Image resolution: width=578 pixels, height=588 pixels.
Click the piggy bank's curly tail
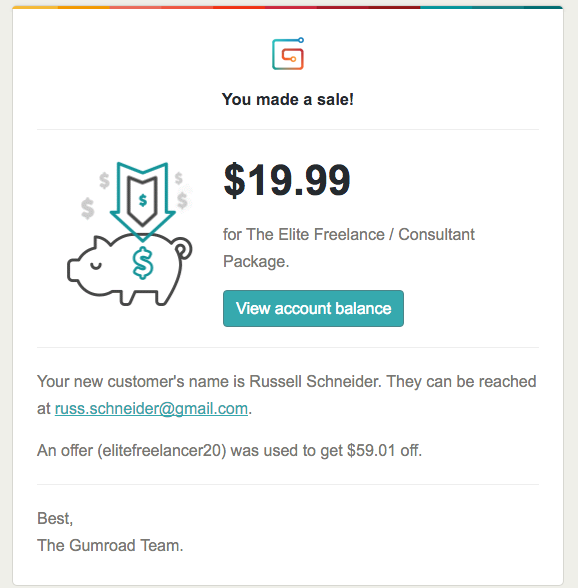pos(182,249)
